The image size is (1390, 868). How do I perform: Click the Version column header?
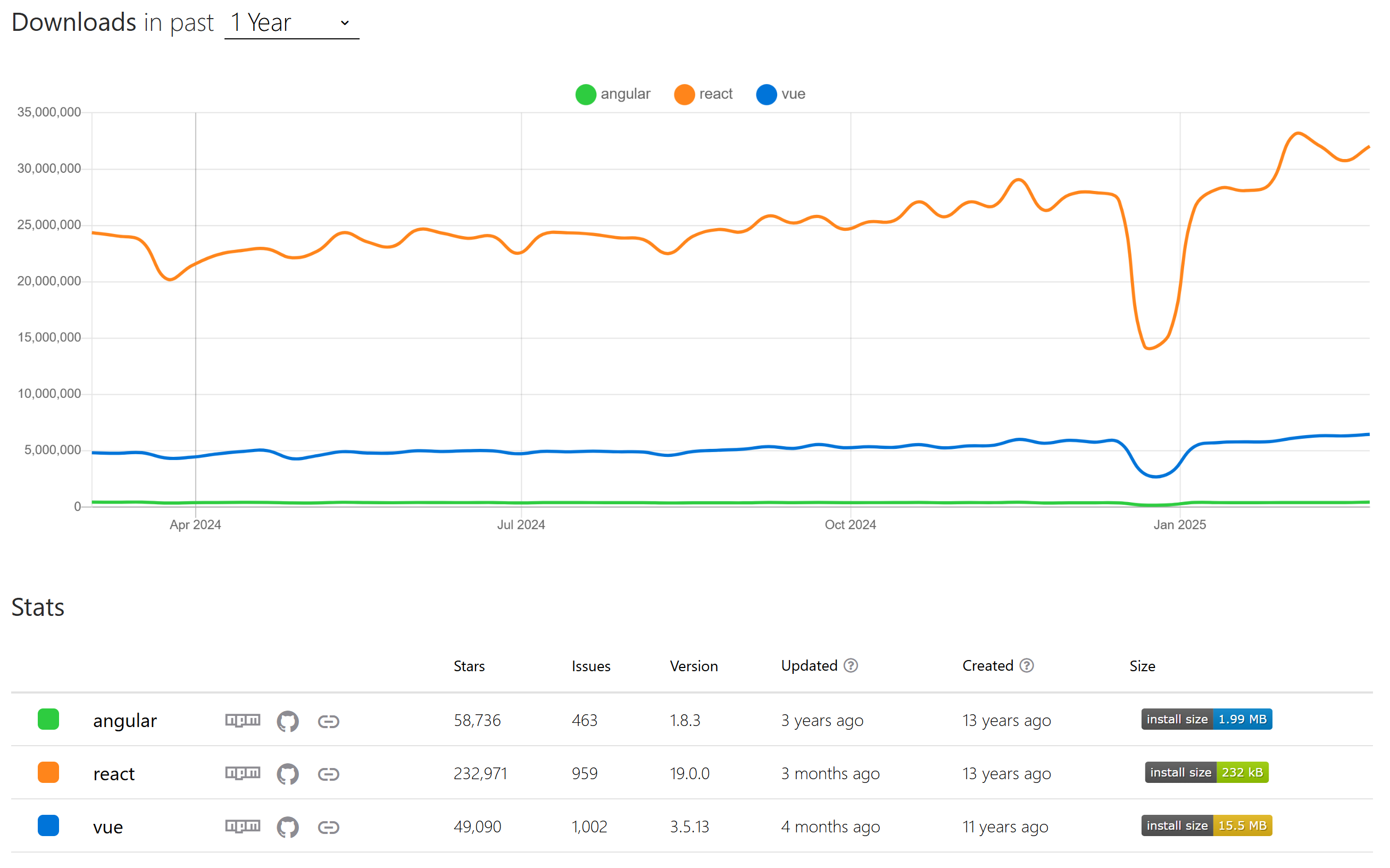[x=694, y=666]
